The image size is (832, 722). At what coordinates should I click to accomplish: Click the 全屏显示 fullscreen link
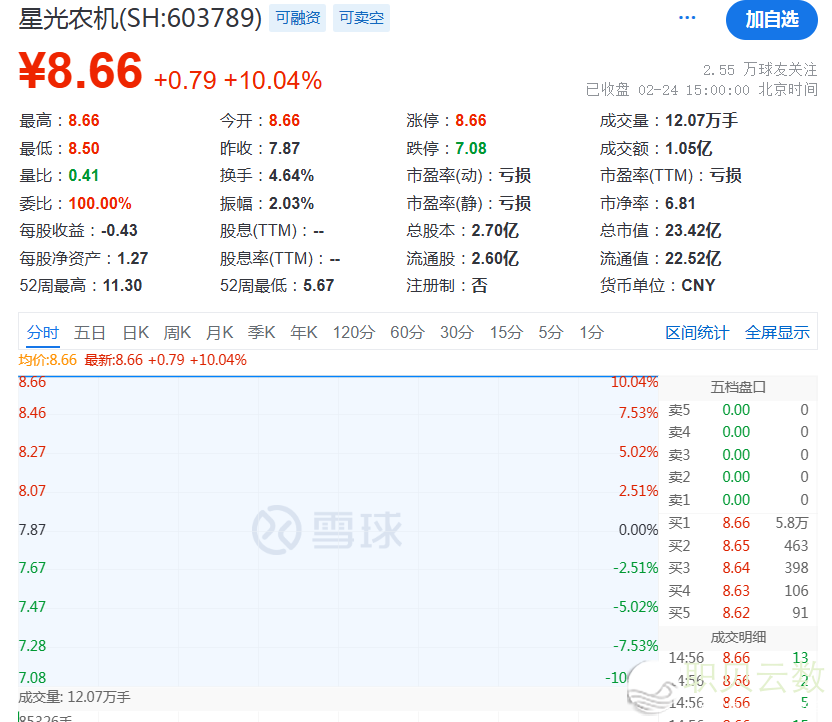(777, 333)
